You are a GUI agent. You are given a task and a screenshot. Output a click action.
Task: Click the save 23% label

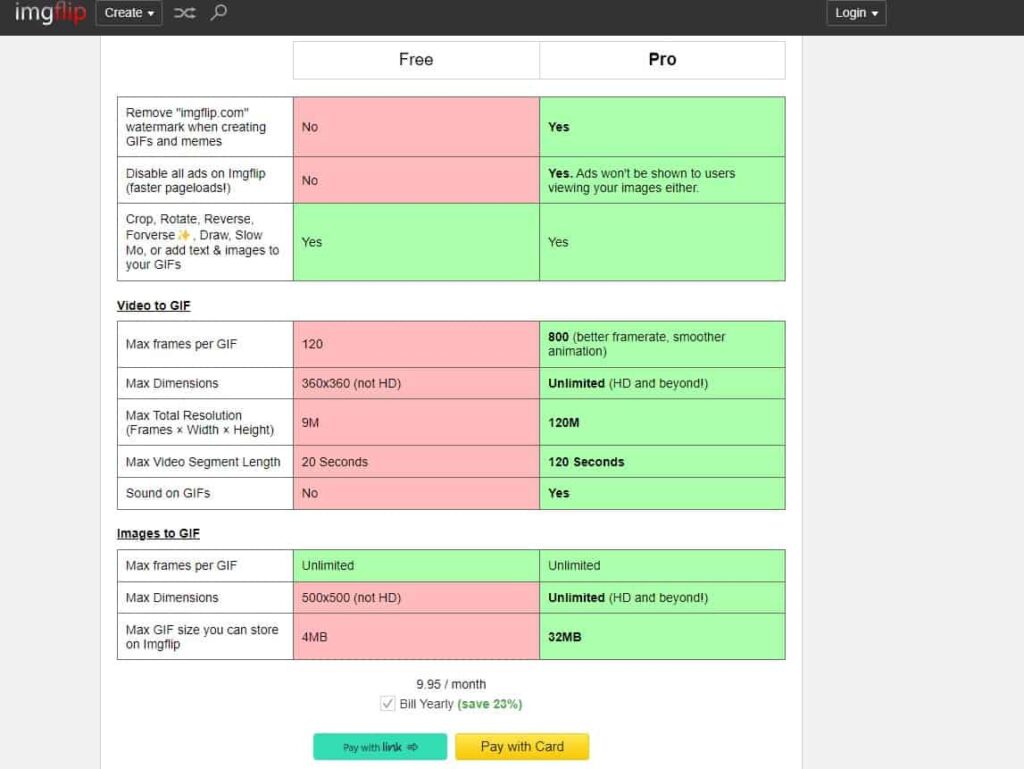(x=490, y=704)
